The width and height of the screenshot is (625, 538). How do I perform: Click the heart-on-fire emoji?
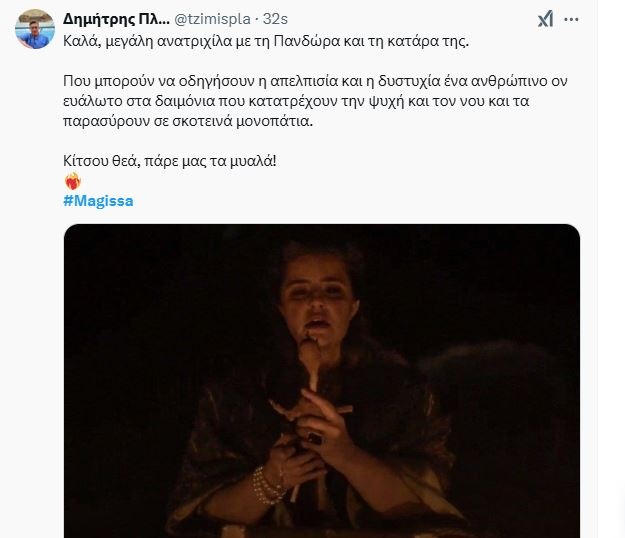[x=73, y=181]
